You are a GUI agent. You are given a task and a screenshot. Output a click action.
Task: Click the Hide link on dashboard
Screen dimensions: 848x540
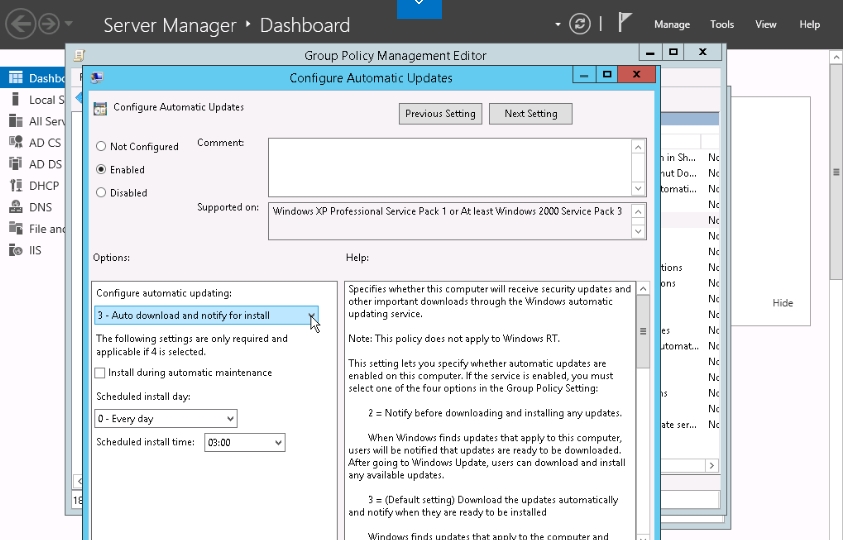783,303
